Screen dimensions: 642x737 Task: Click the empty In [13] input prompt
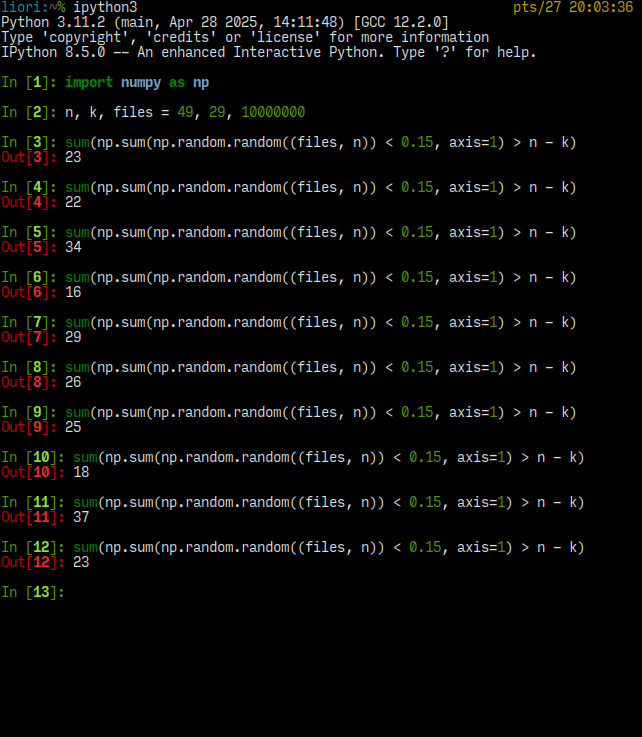(x=33, y=592)
